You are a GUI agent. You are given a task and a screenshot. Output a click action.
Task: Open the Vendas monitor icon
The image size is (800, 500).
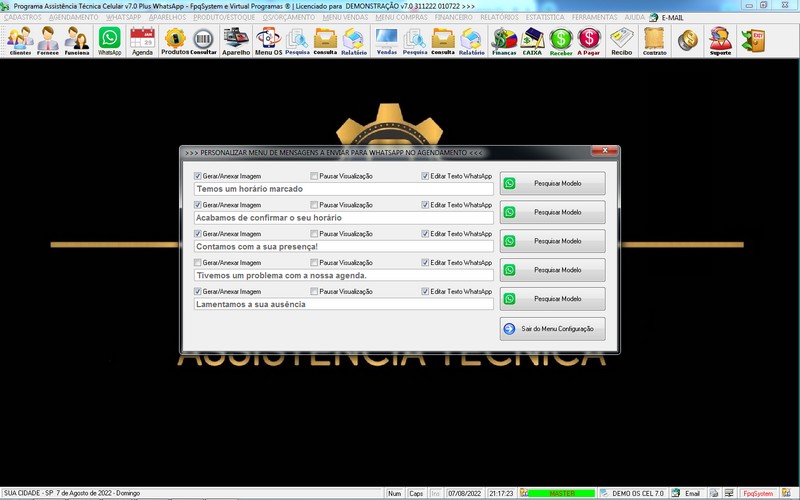386,41
